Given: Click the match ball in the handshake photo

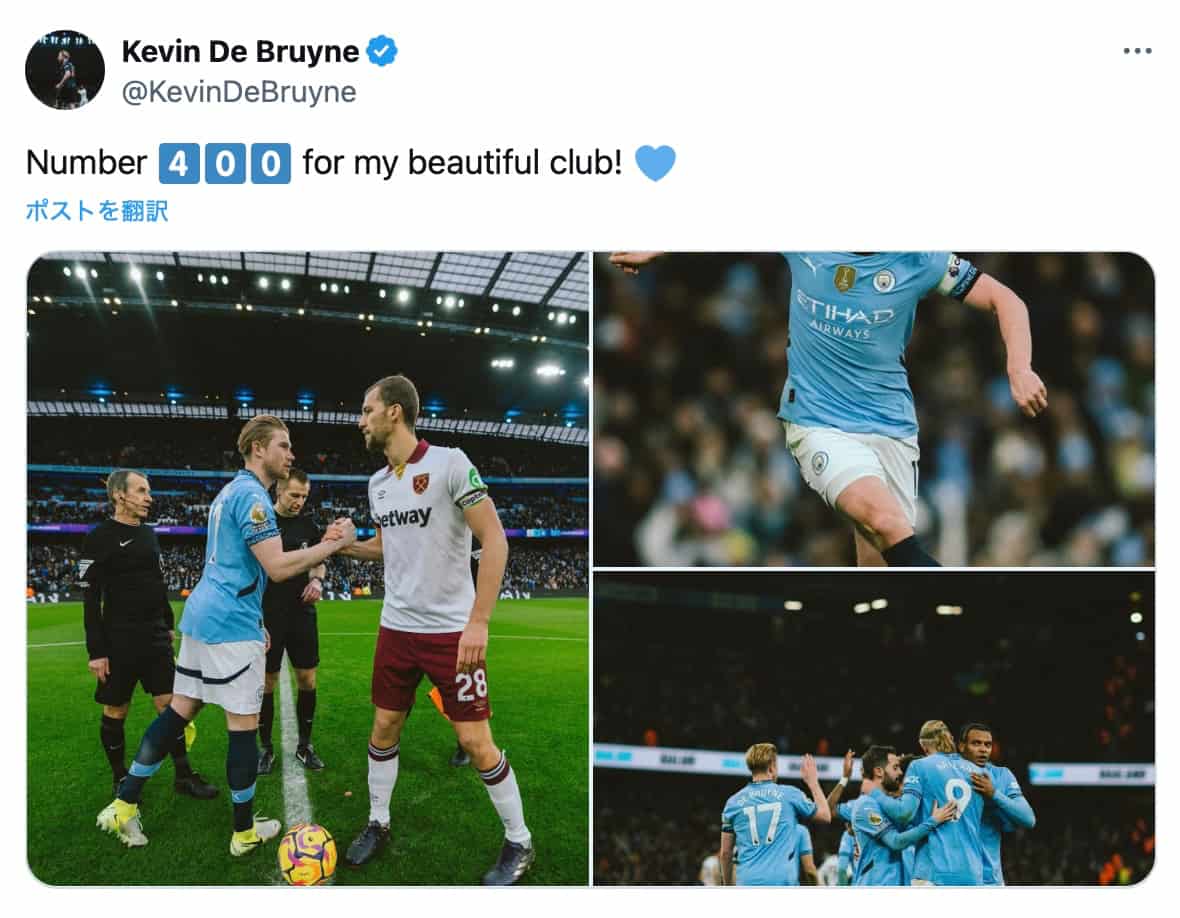Looking at the screenshot, I should click(x=306, y=854).
